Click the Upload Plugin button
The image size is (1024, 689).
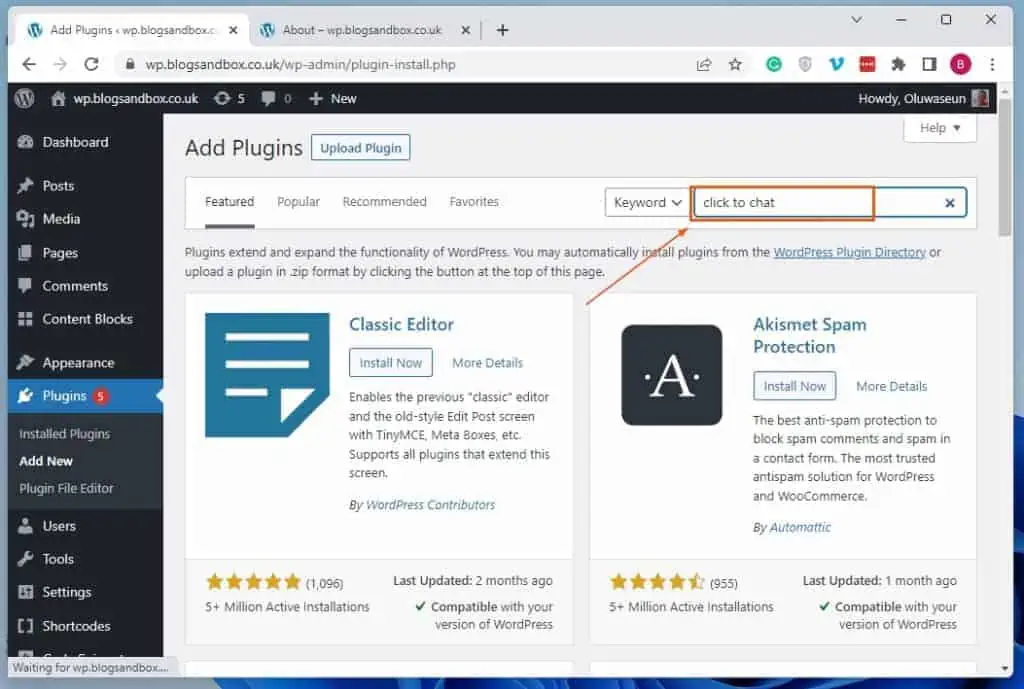(360, 148)
